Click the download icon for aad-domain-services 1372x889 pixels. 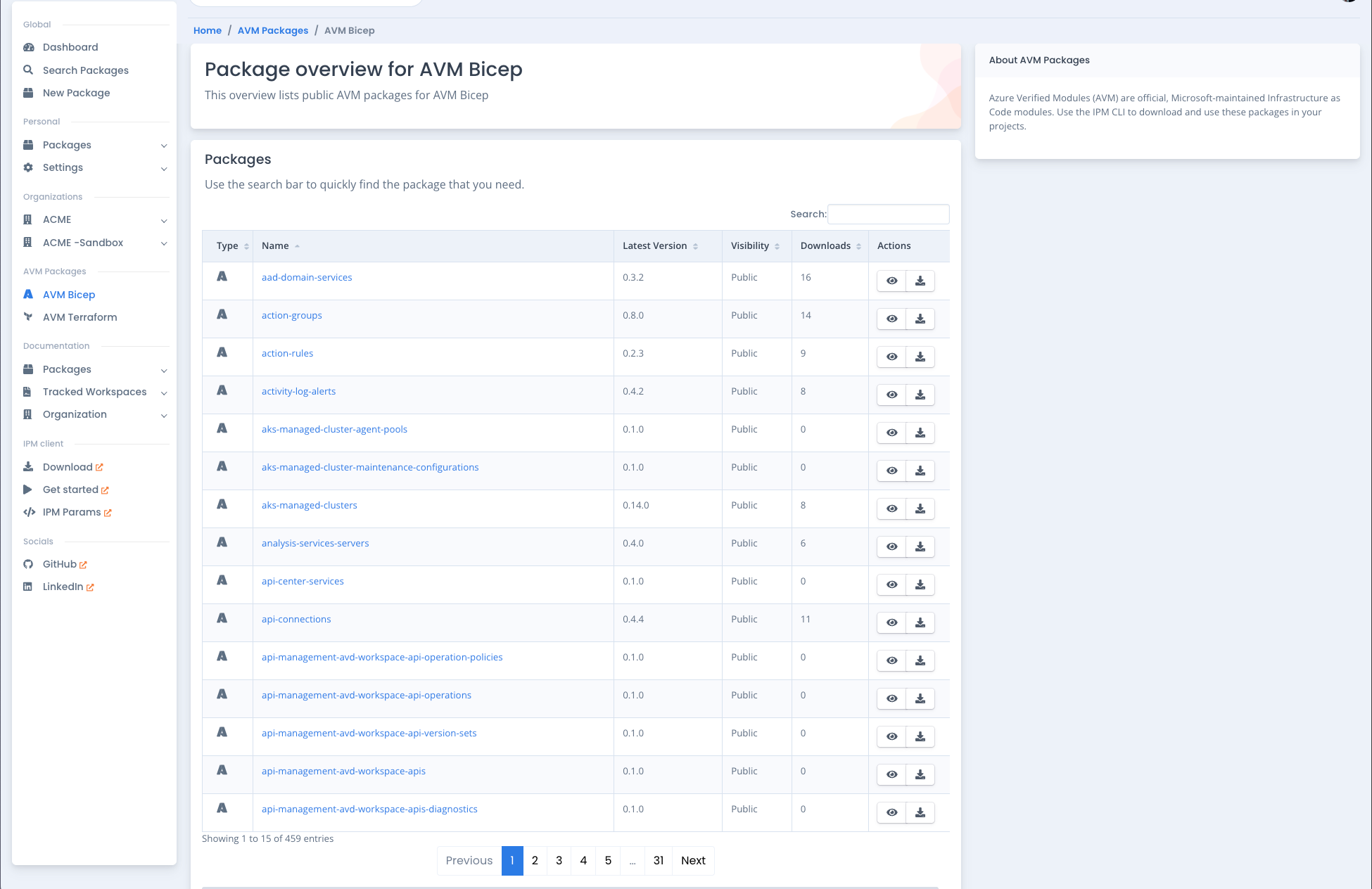pos(920,281)
